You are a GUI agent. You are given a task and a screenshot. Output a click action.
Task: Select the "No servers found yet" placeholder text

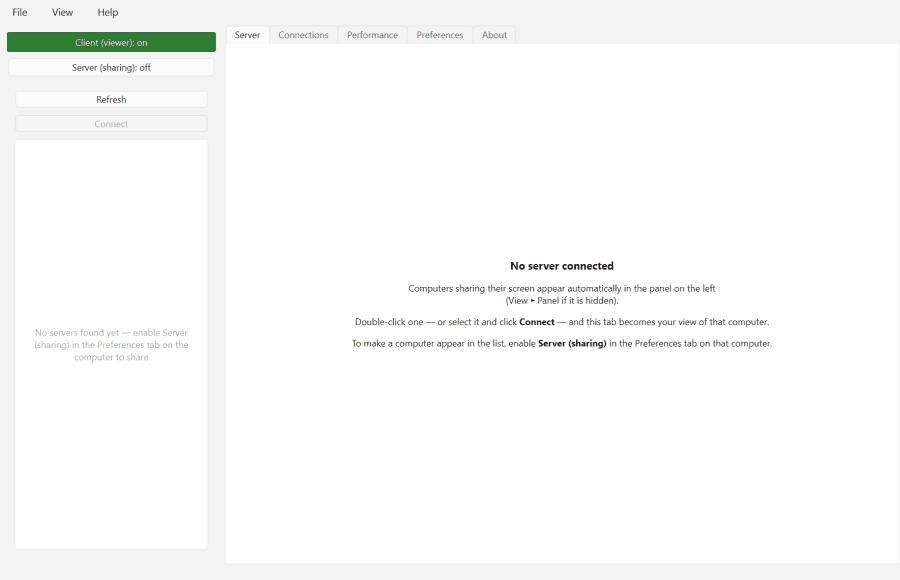coord(111,345)
